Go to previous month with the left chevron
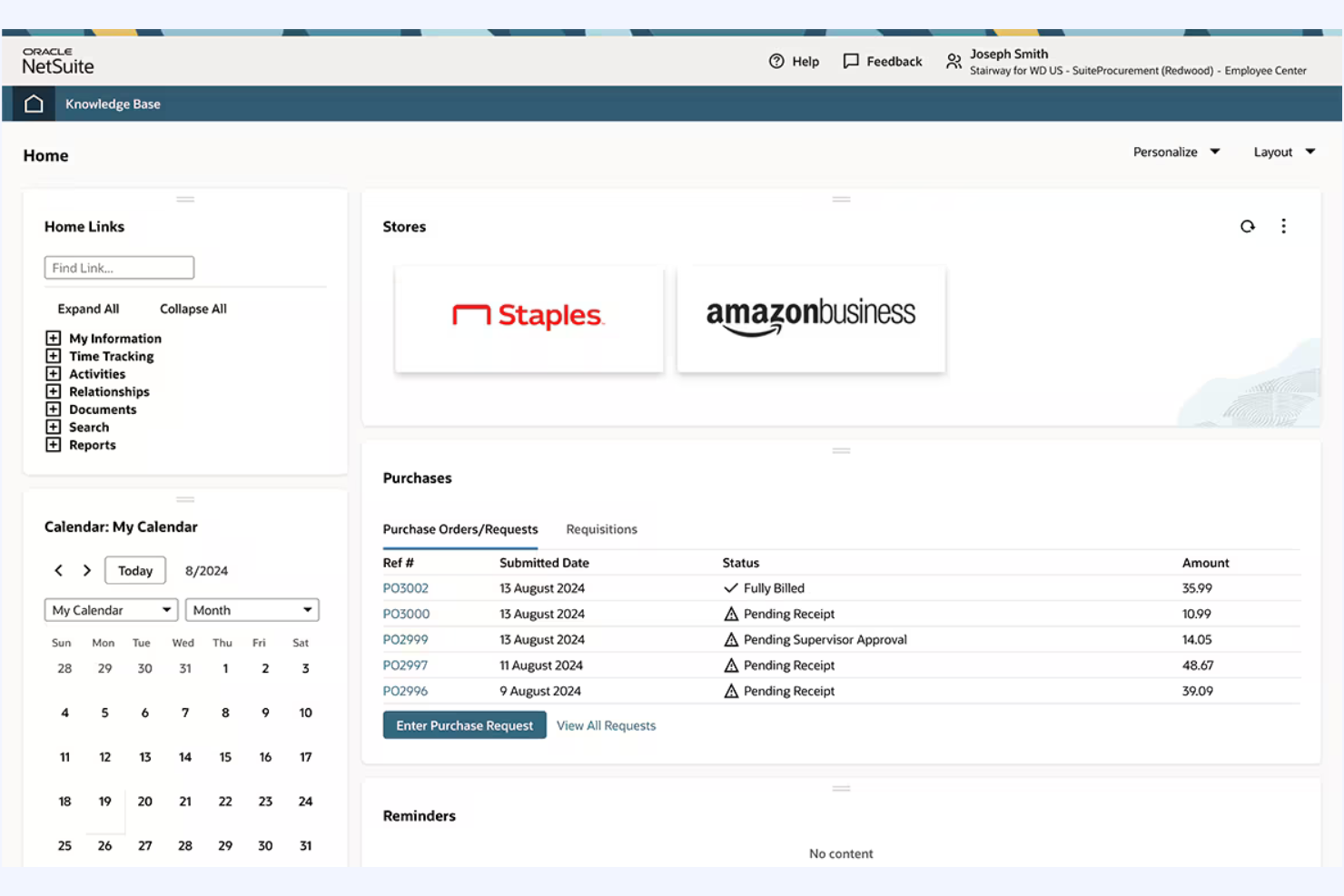1344x896 pixels. [x=58, y=570]
